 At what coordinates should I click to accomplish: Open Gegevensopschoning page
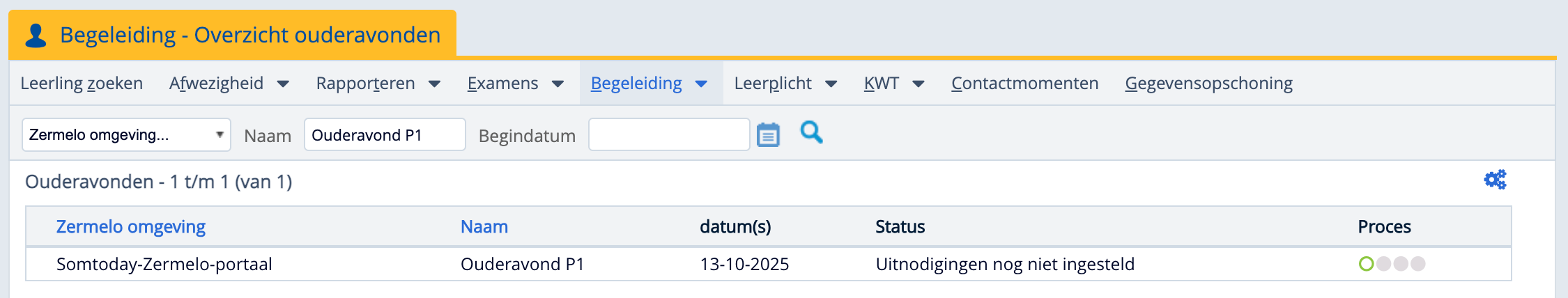click(x=1208, y=84)
